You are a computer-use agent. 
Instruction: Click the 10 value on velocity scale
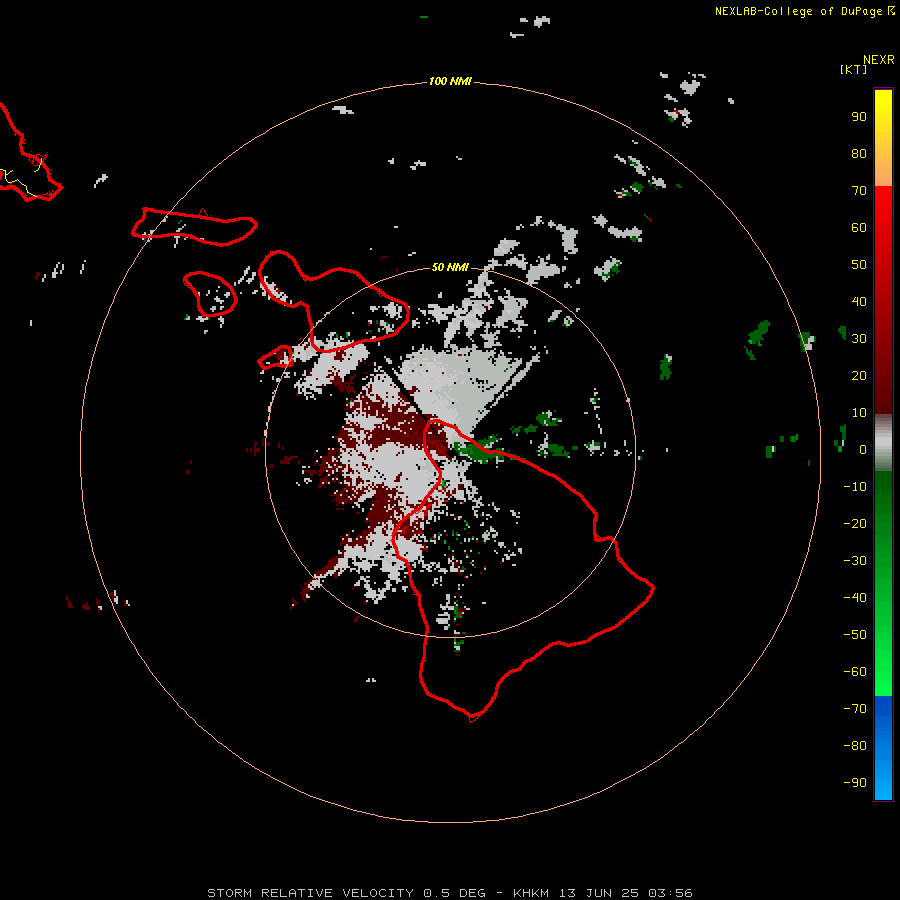pyautogui.click(x=859, y=413)
